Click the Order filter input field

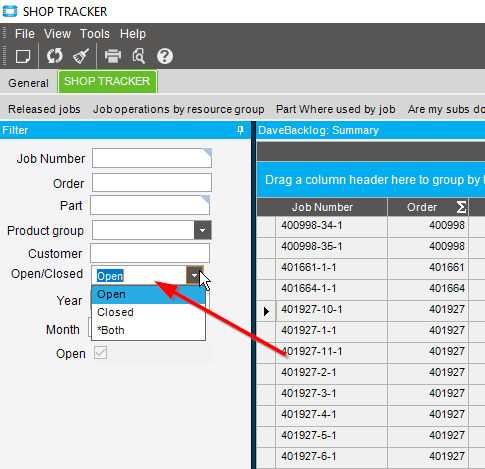(152, 182)
